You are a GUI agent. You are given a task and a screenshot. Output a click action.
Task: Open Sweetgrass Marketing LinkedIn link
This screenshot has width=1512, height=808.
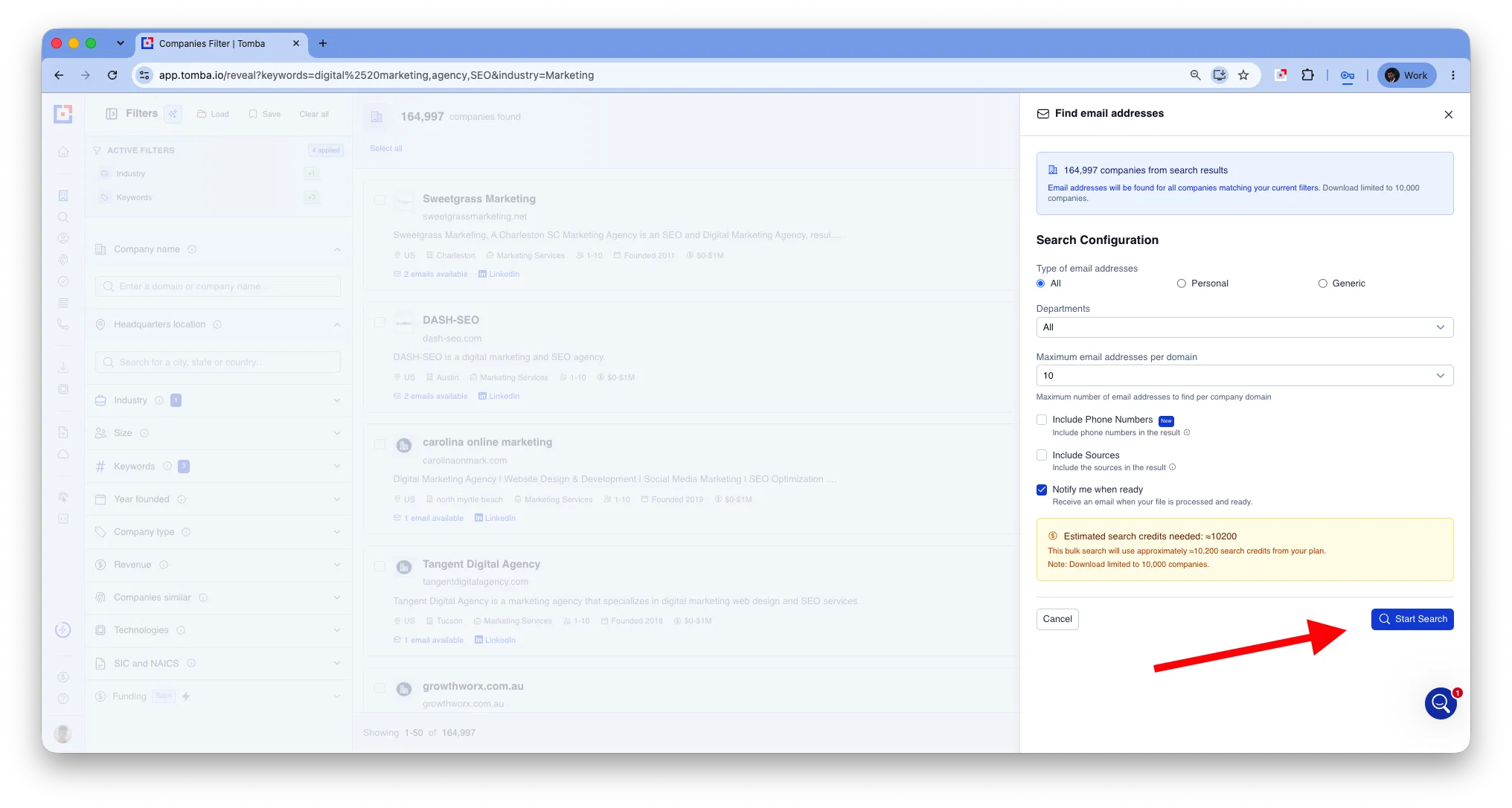(x=499, y=275)
